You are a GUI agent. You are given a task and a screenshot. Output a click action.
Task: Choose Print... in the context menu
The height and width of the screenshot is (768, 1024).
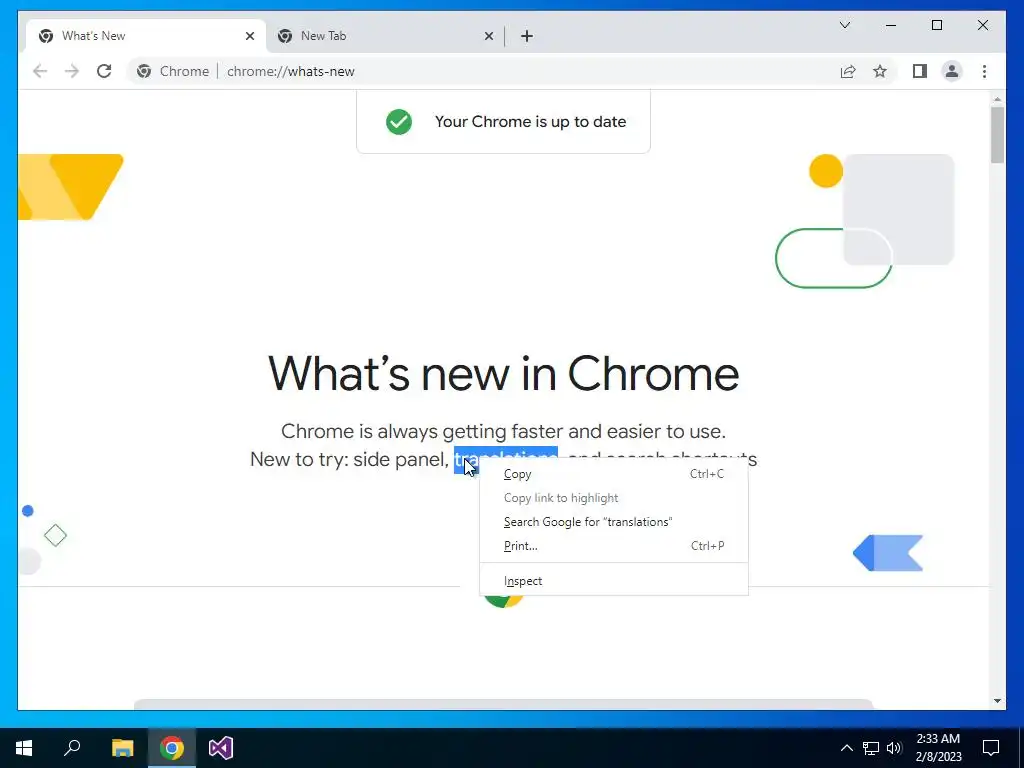(x=614, y=546)
